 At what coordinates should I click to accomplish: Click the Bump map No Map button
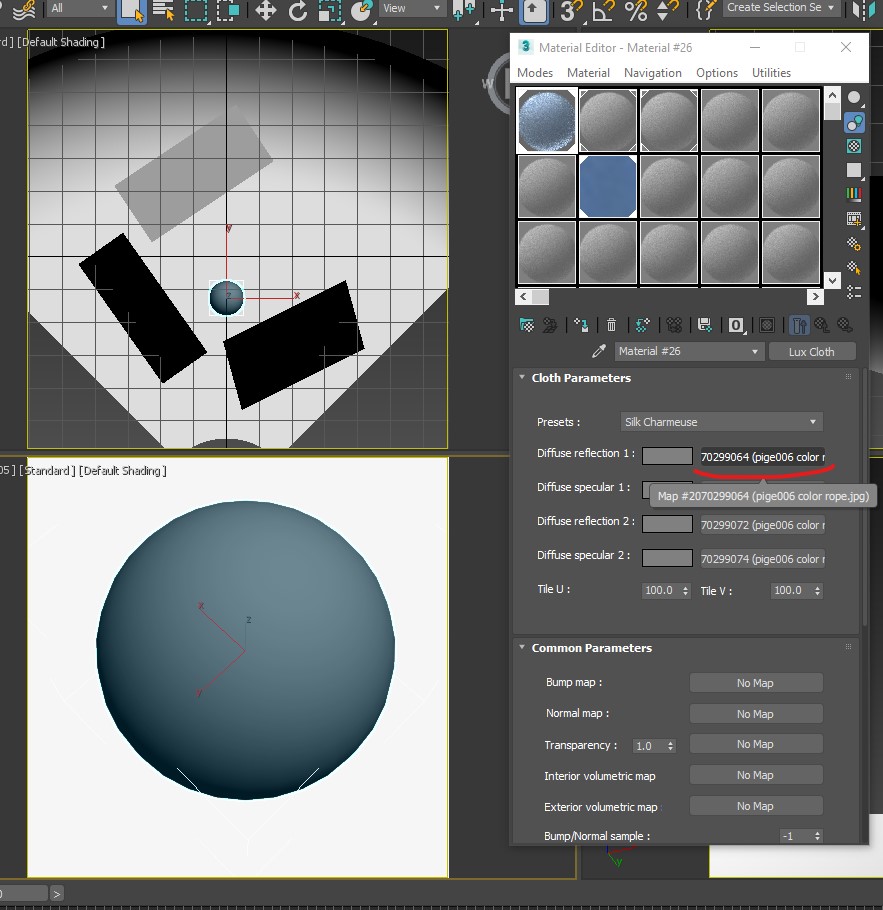(x=755, y=683)
